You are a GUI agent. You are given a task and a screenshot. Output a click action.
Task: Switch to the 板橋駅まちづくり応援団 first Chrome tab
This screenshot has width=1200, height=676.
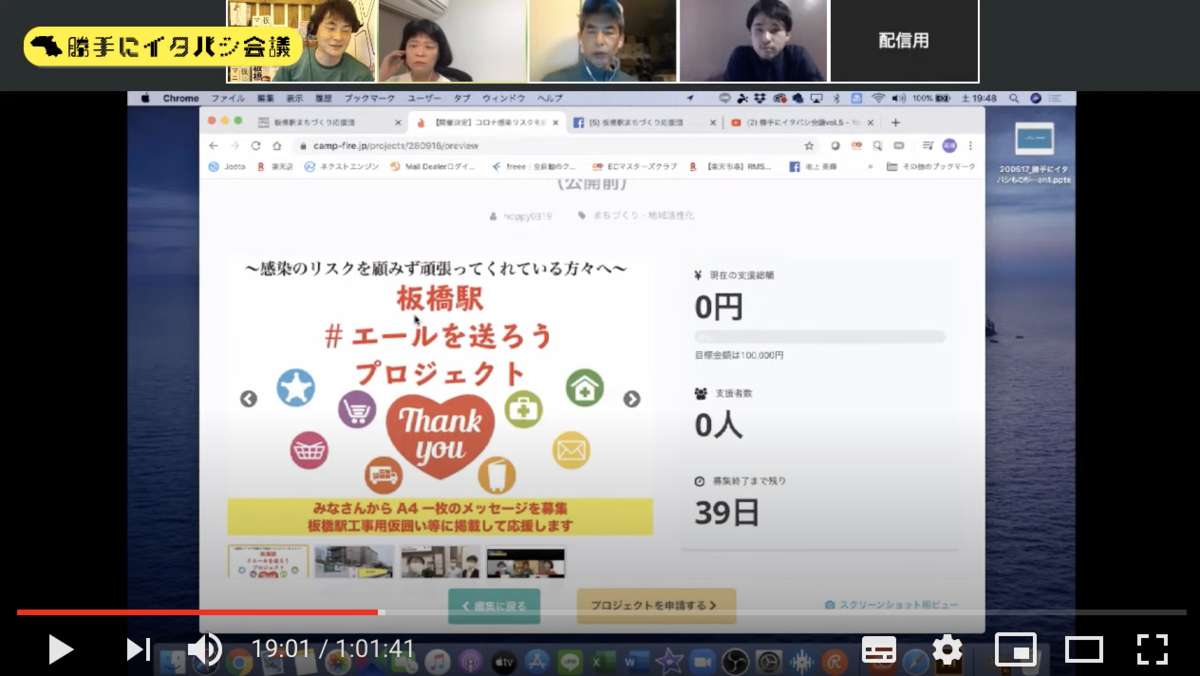click(328, 122)
